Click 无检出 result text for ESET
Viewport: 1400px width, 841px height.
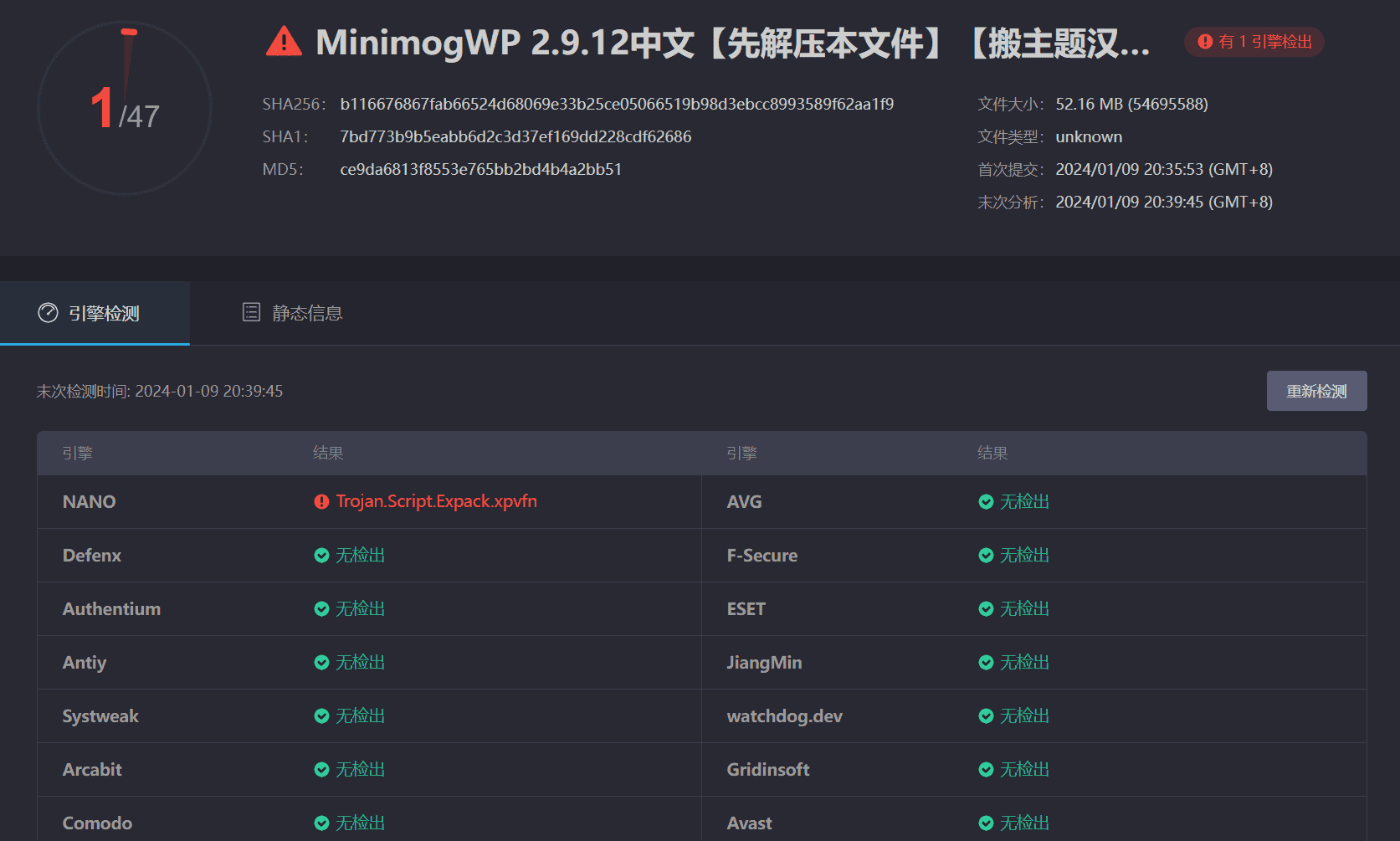[1025, 608]
